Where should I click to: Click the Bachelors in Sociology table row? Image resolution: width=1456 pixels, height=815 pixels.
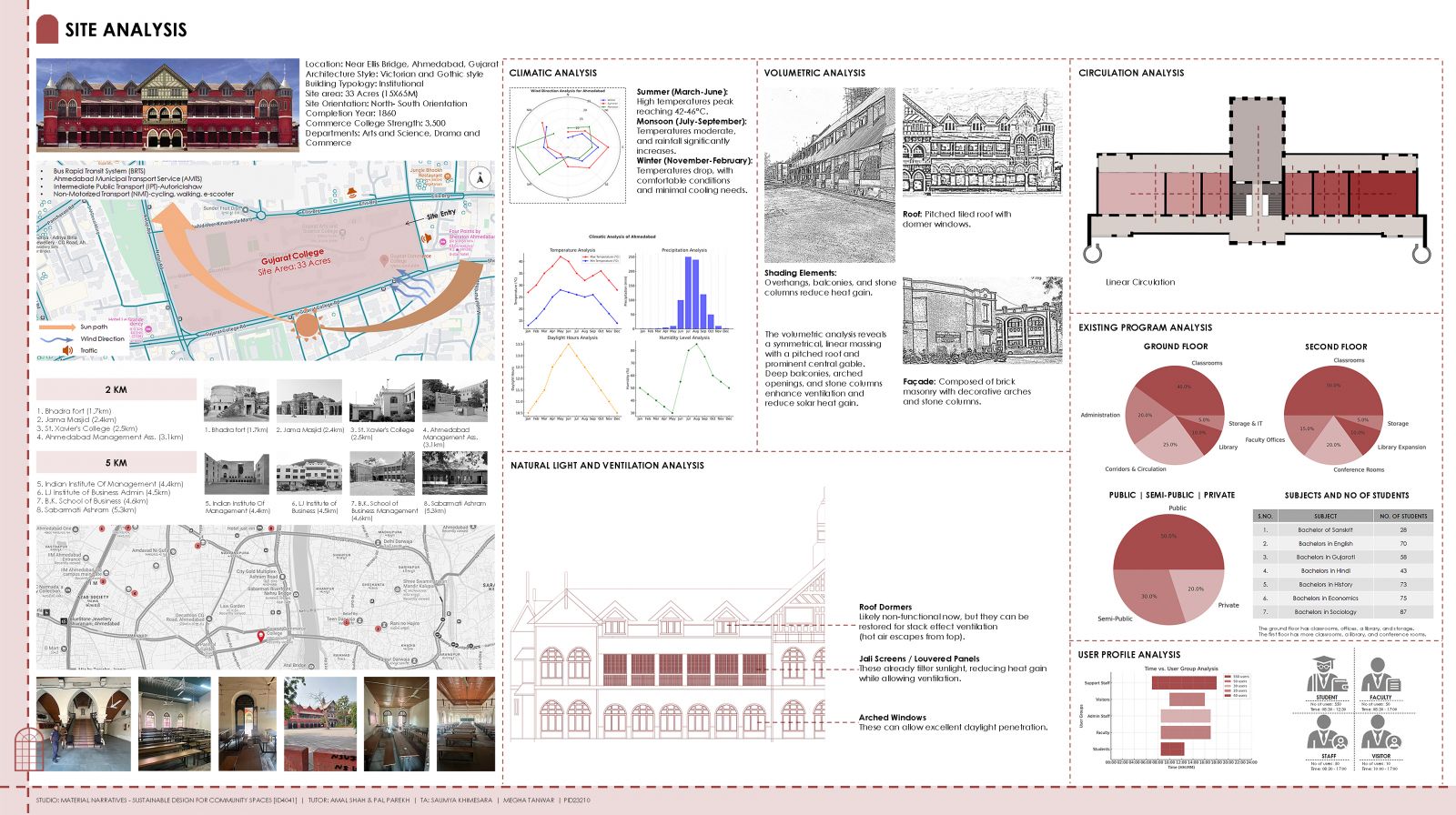[x=1343, y=612]
